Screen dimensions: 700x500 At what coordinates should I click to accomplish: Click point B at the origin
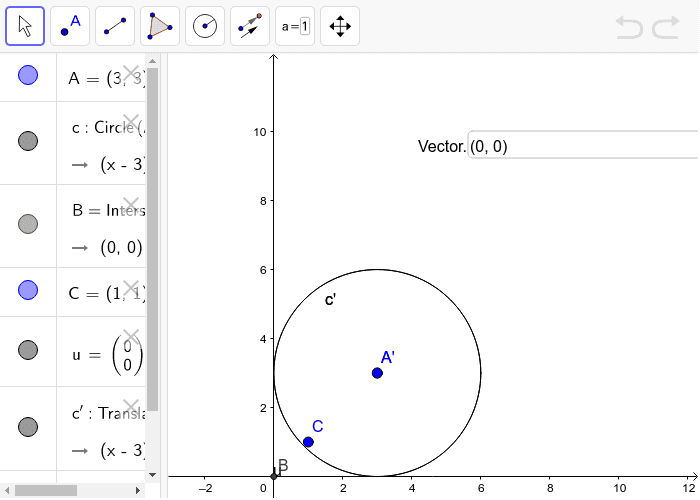[x=274, y=476]
